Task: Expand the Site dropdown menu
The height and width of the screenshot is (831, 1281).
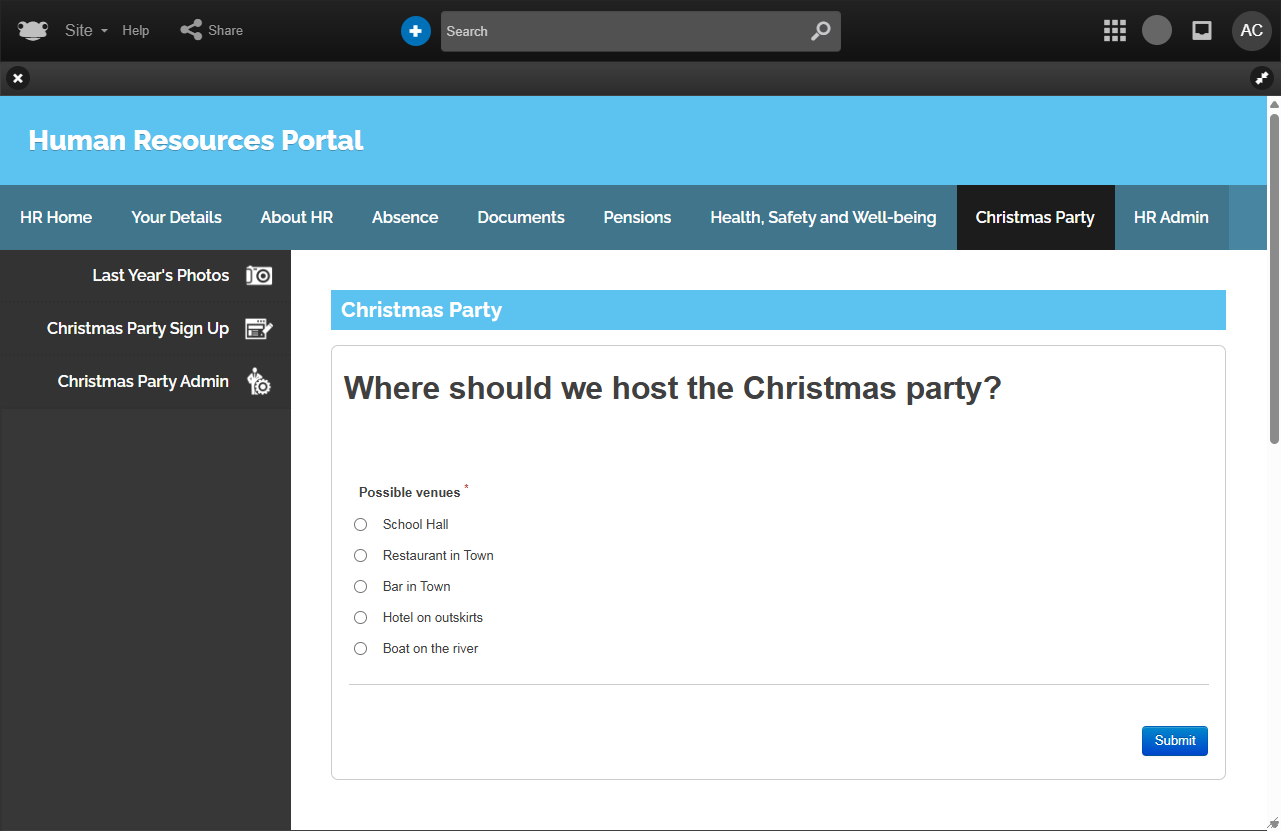Action: tap(86, 31)
